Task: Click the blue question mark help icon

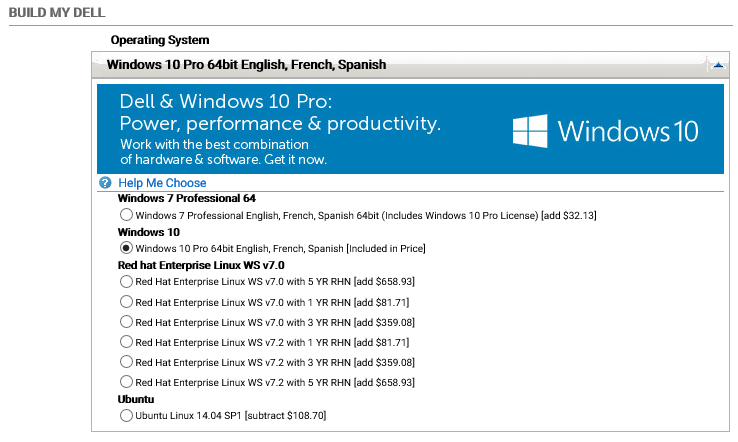Action: coord(105,183)
